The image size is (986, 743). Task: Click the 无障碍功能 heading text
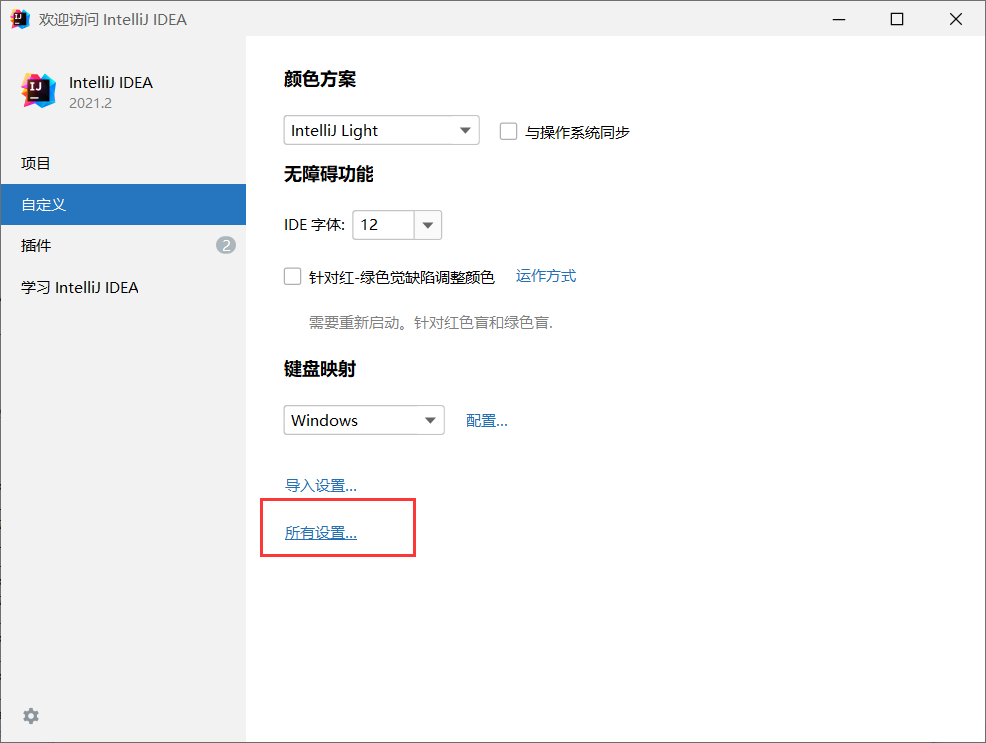pyautogui.click(x=328, y=174)
